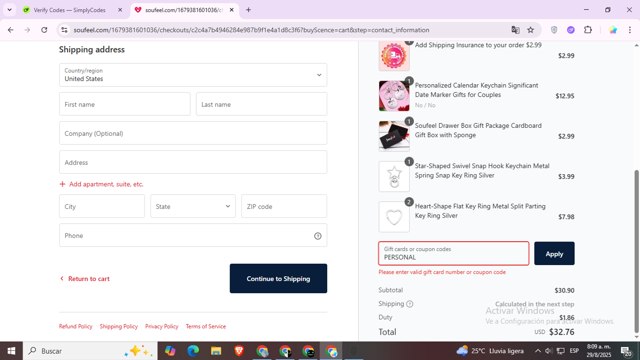Open the weather widget Lluvia ligera
Viewport: 640px width, 360px height.
(490, 351)
